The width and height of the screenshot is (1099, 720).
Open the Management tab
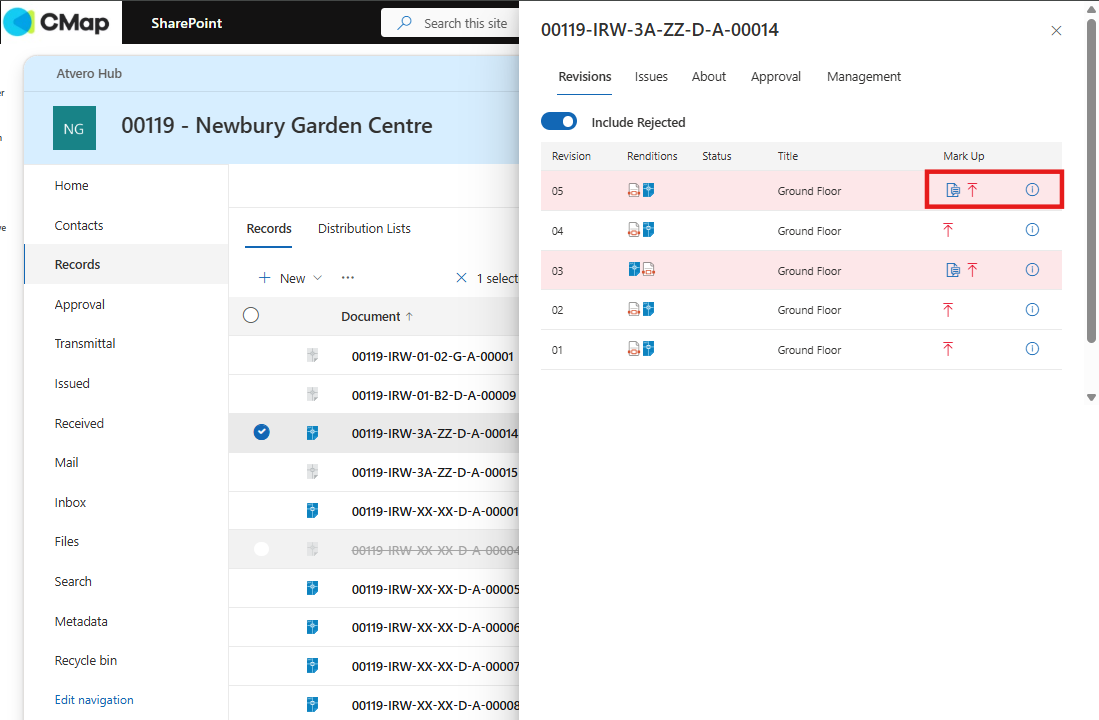pos(864,76)
